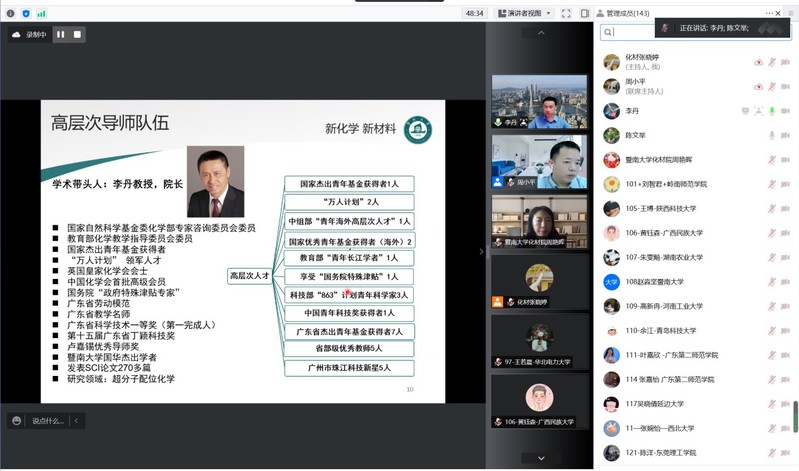Collapse video strip with side arrow
The image size is (799, 471).
(x=485, y=251)
